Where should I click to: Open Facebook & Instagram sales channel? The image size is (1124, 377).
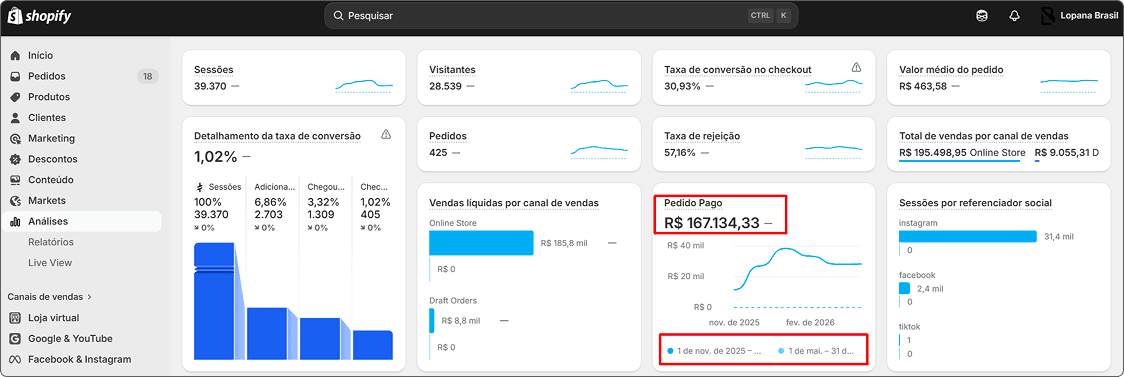point(81,359)
